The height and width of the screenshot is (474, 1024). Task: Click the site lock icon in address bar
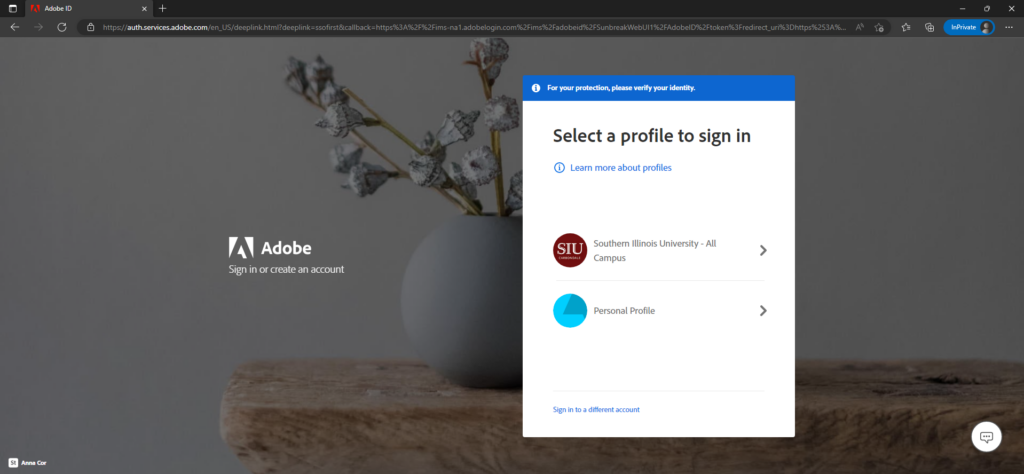coord(90,27)
